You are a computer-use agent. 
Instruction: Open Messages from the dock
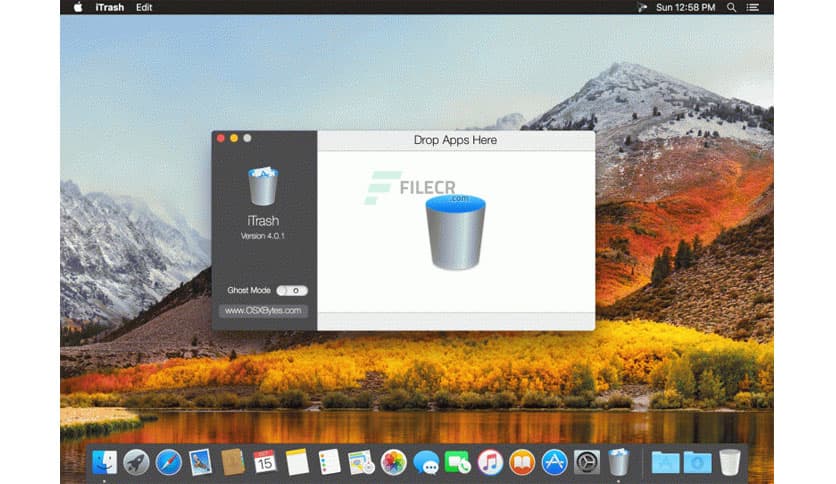(x=426, y=461)
